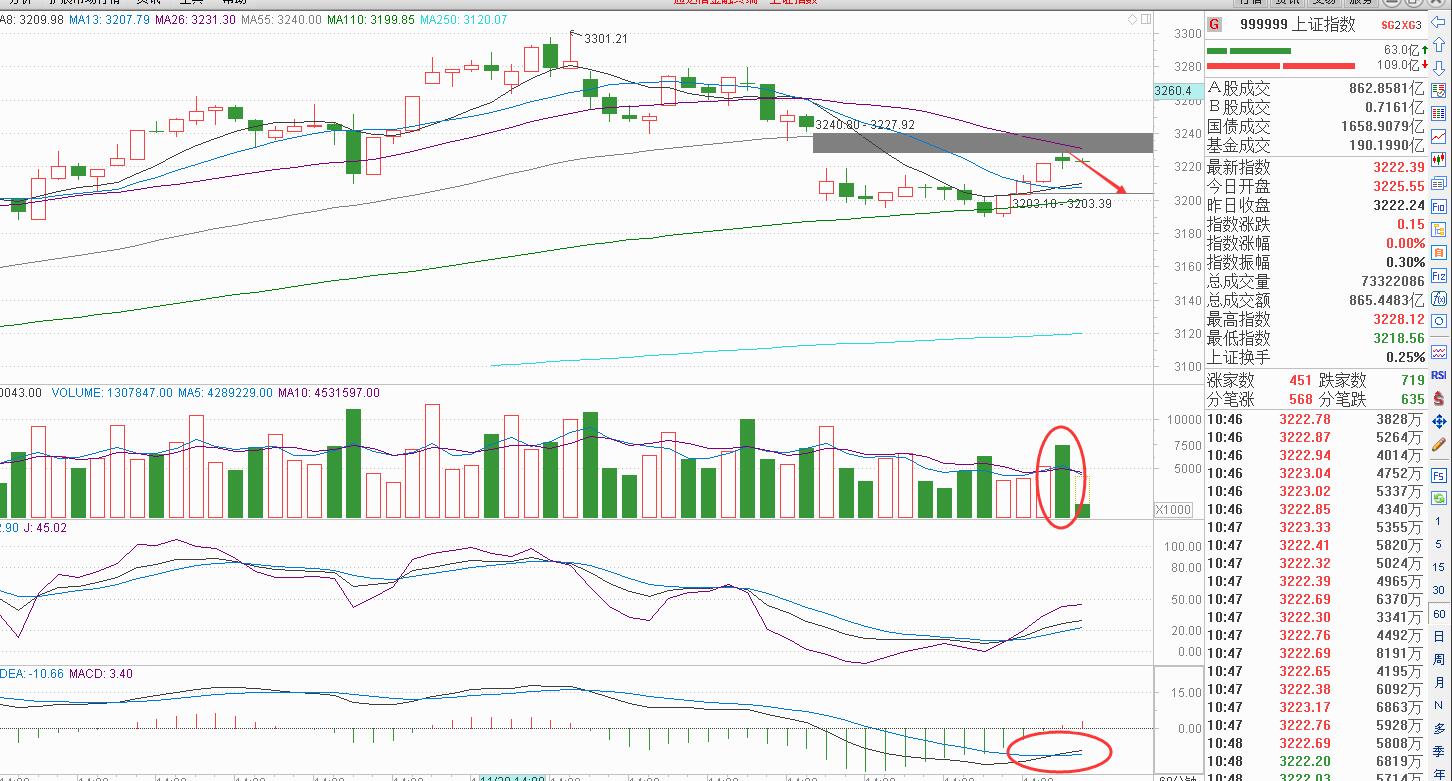Click the panel layout icon at chart top-right
Screen dimensions: 1452x781
(x=1145, y=19)
